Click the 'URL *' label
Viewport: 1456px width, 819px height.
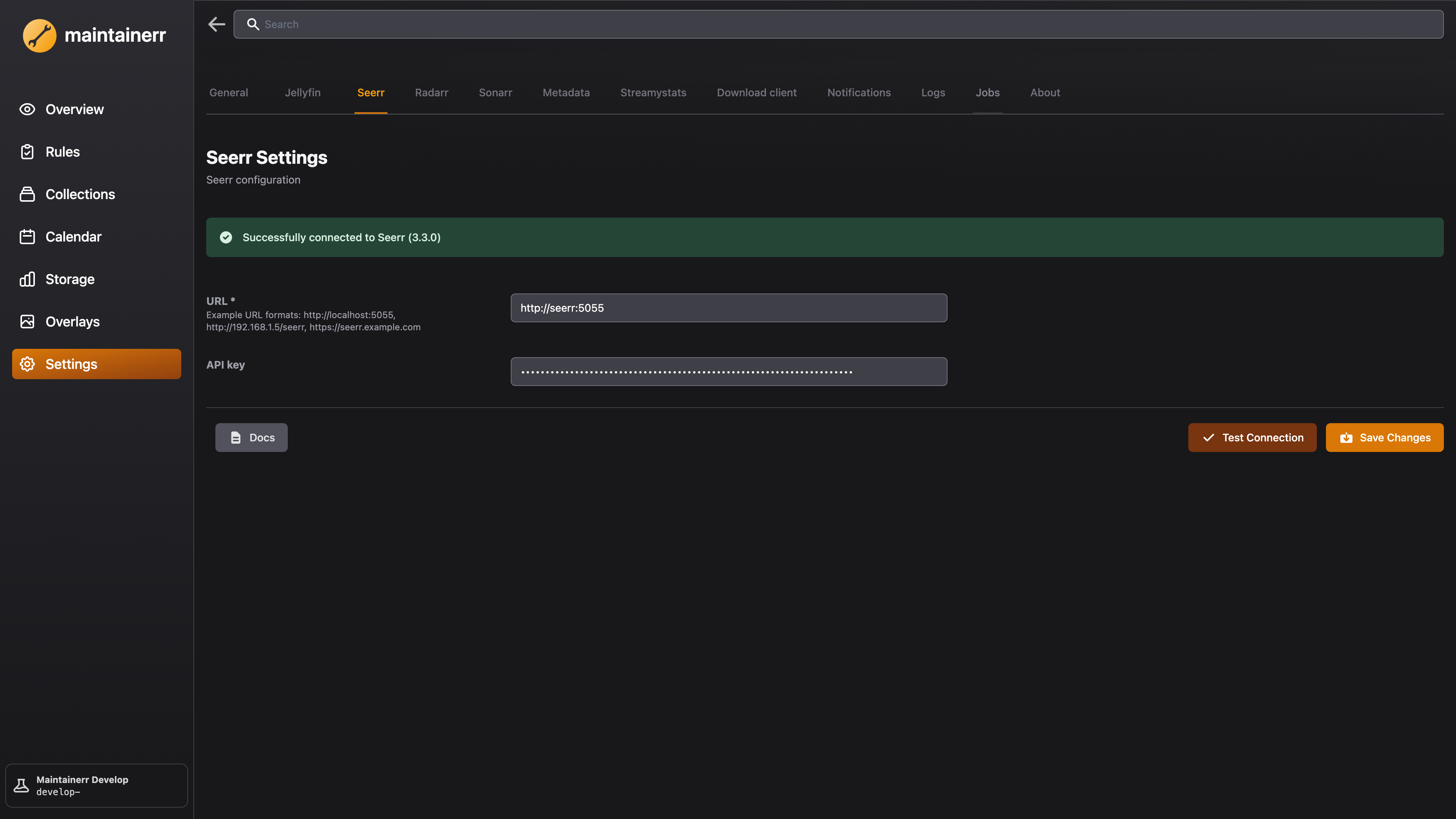click(220, 301)
